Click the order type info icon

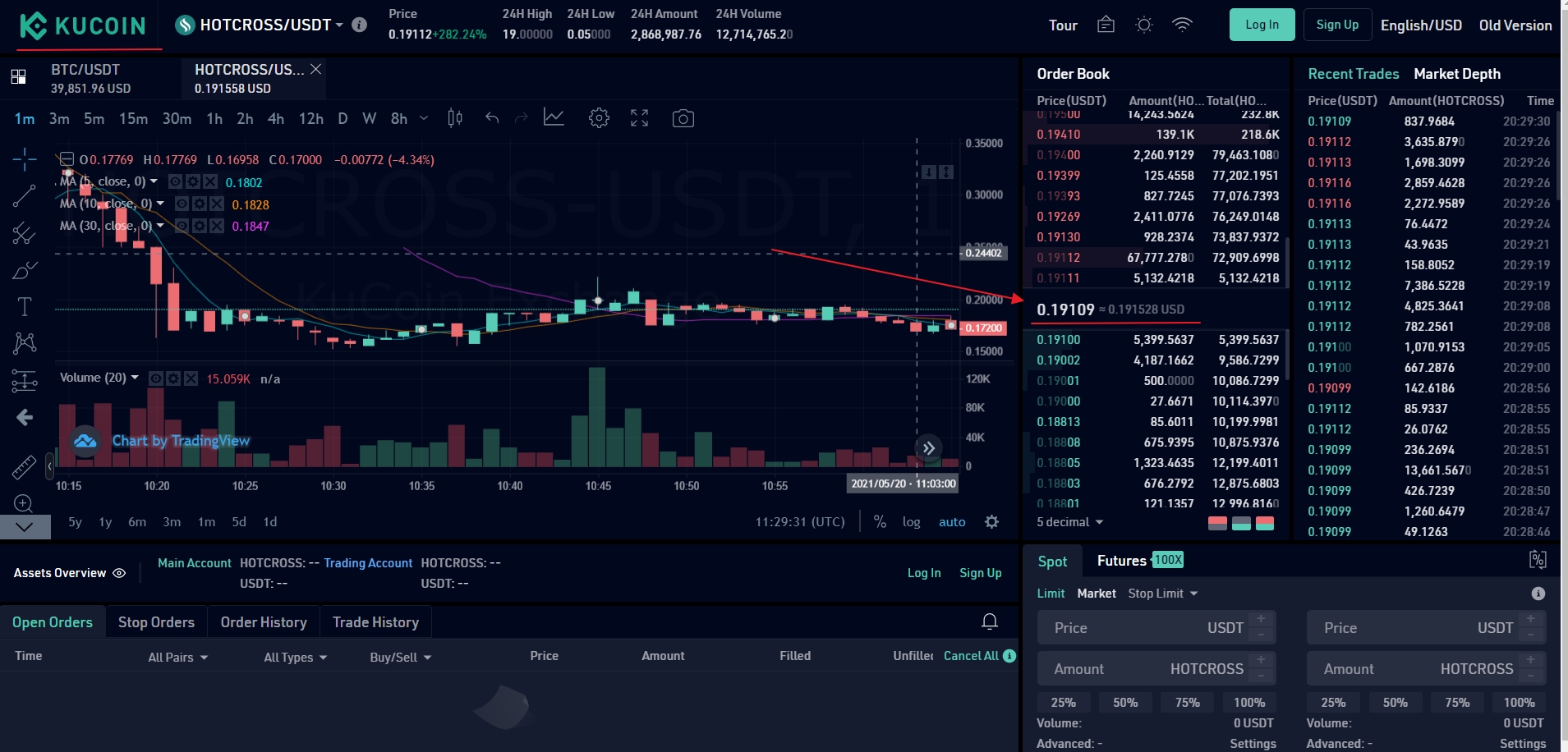(x=1538, y=594)
